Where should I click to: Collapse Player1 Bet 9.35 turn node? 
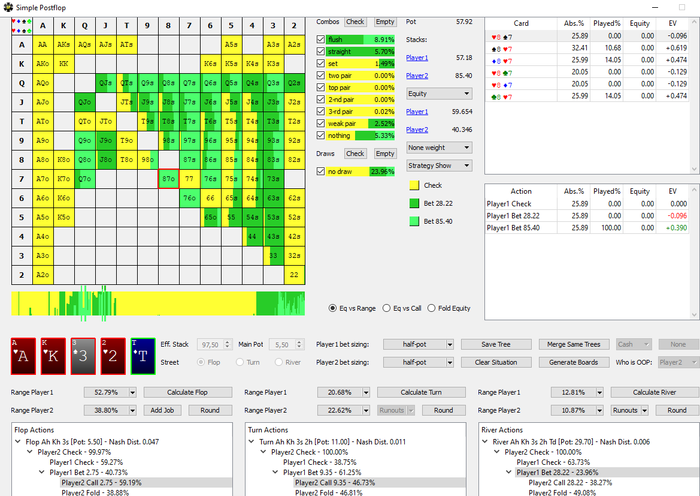(275, 472)
